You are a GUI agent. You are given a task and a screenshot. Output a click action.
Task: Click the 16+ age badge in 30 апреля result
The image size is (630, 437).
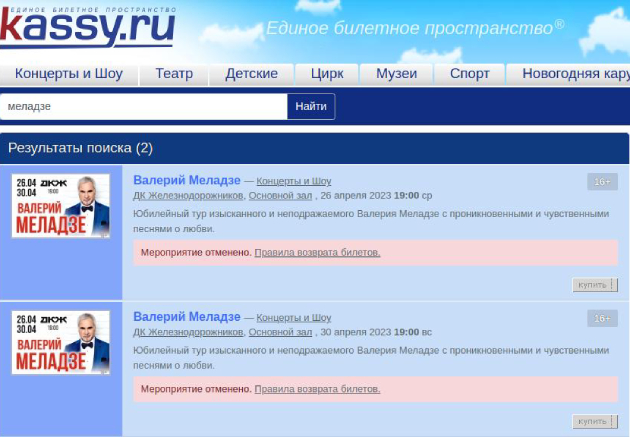602,319
